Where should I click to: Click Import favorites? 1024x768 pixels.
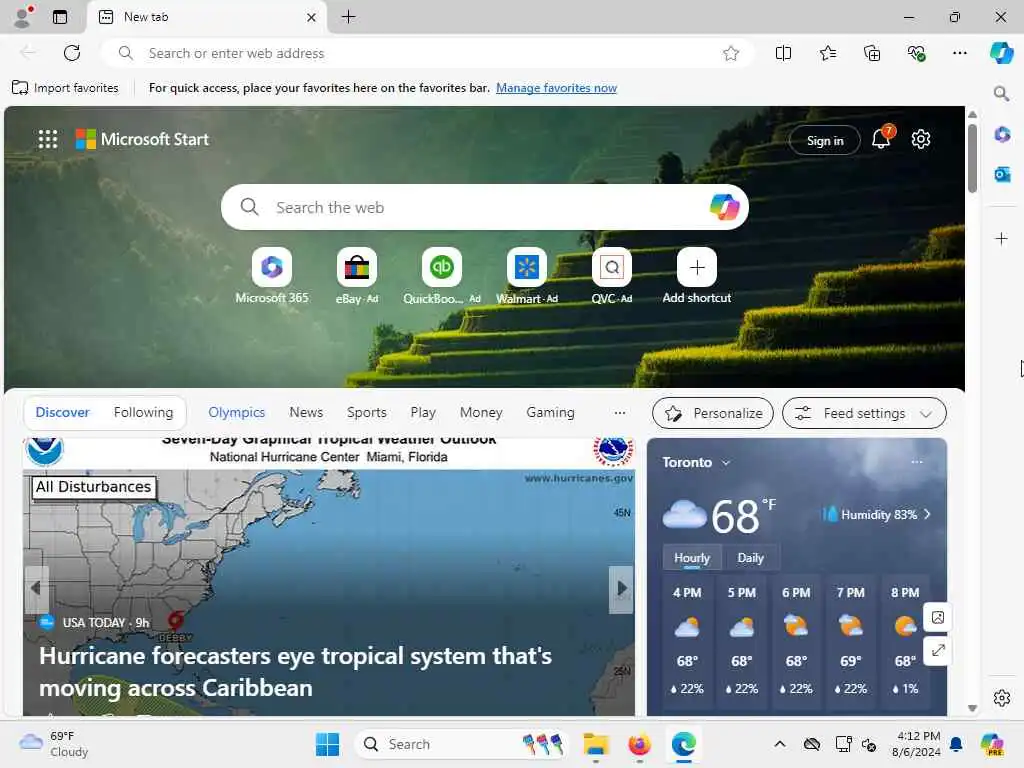pyautogui.click(x=65, y=88)
